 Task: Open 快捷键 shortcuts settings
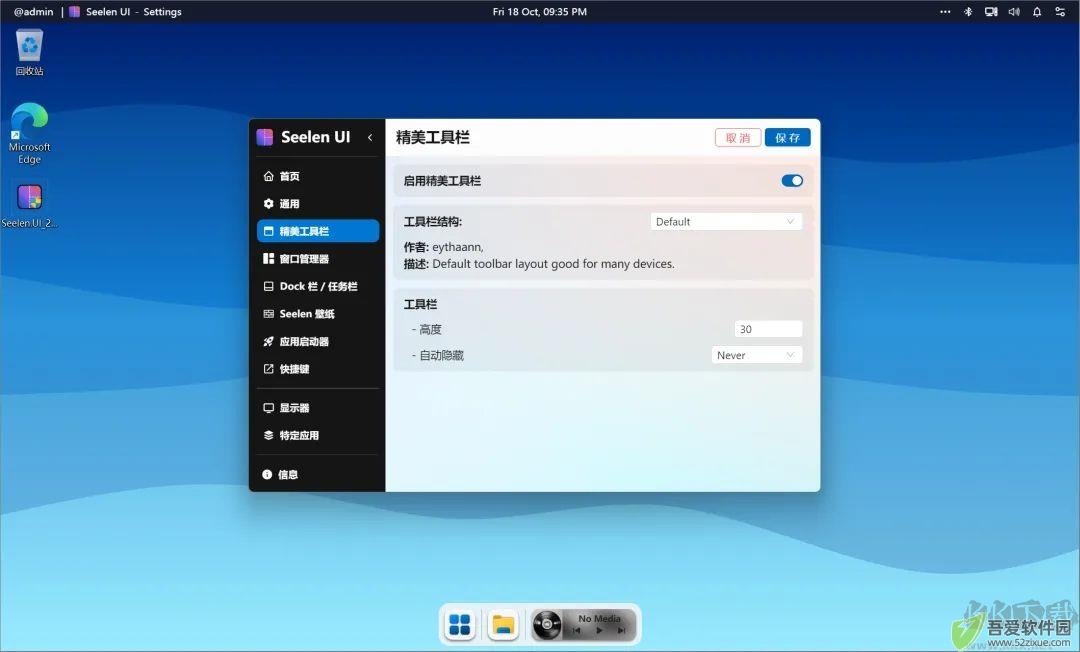pyautogui.click(x=318, y=369)
